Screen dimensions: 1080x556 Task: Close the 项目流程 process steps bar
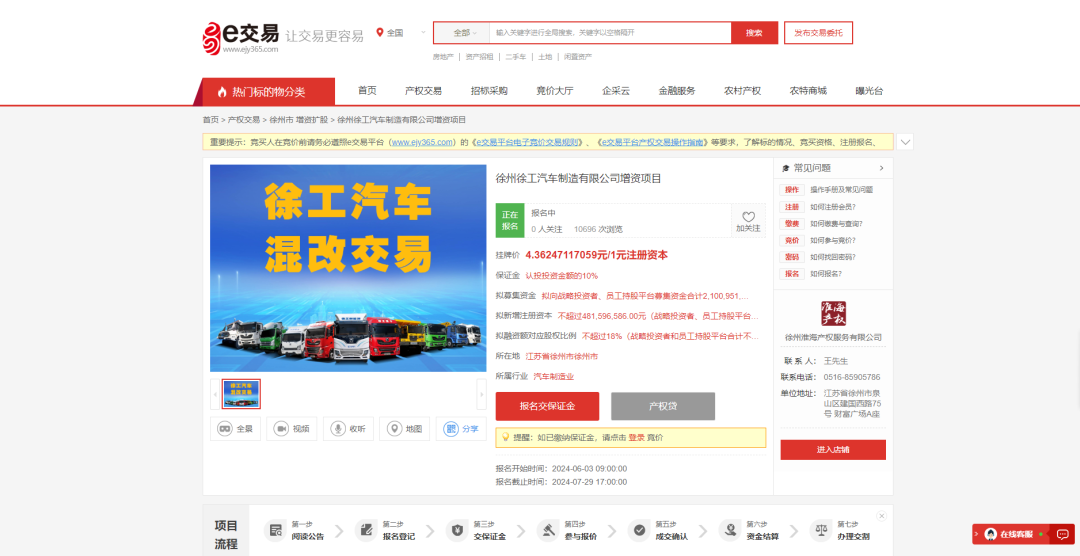pyautogui.click(x=881, y=516)
